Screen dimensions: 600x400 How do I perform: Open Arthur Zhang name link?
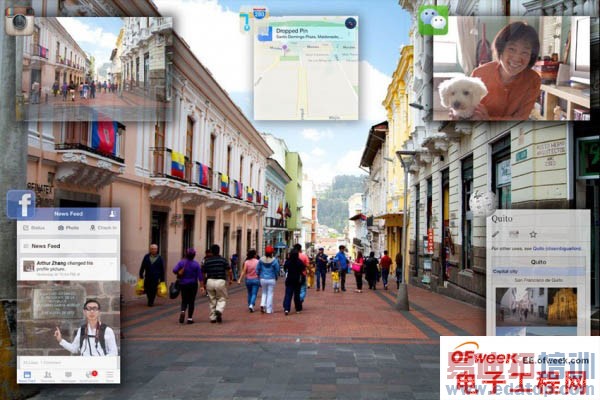click(51, 263)
